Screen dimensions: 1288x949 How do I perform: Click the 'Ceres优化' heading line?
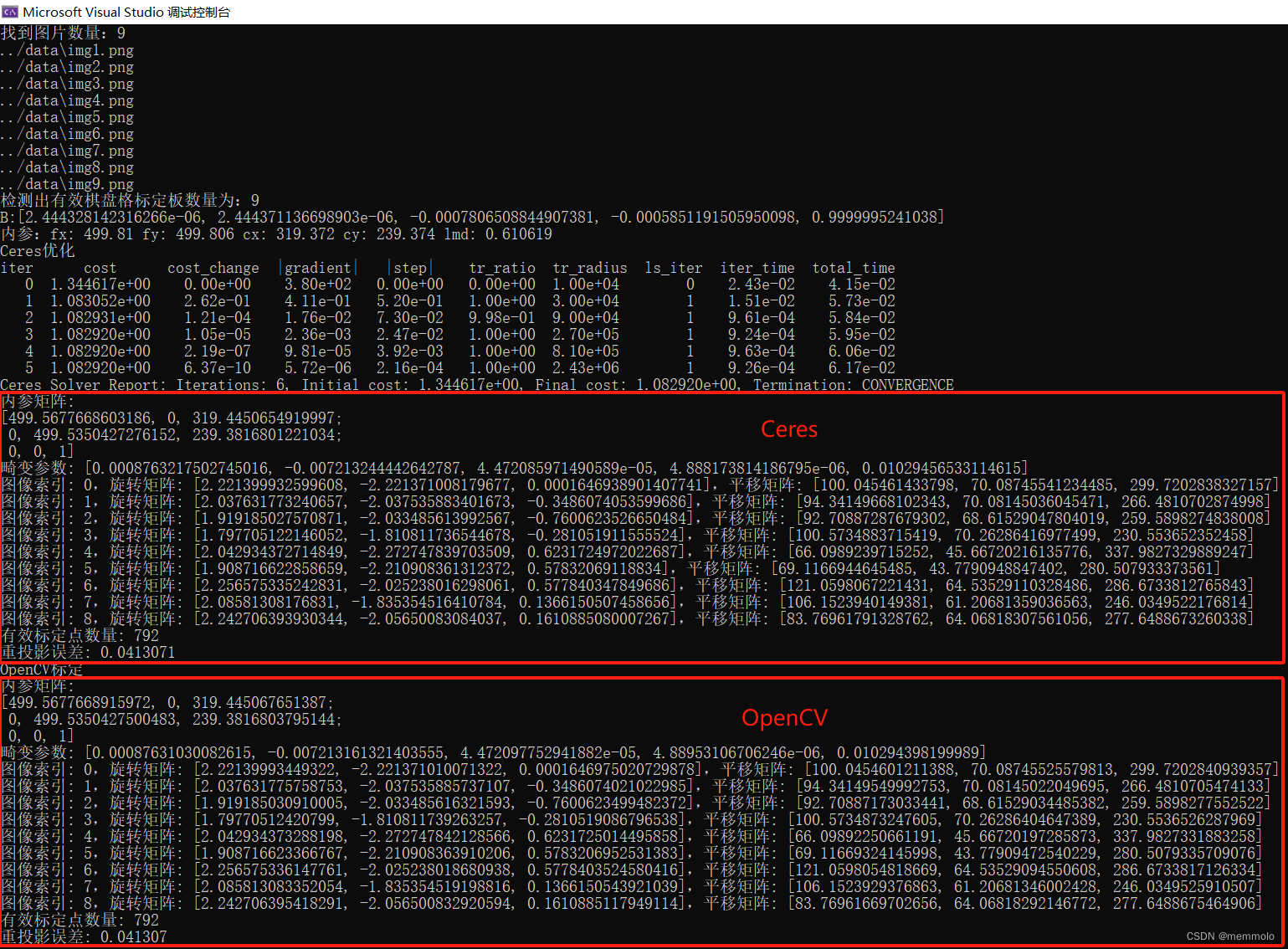click(38, 250)
